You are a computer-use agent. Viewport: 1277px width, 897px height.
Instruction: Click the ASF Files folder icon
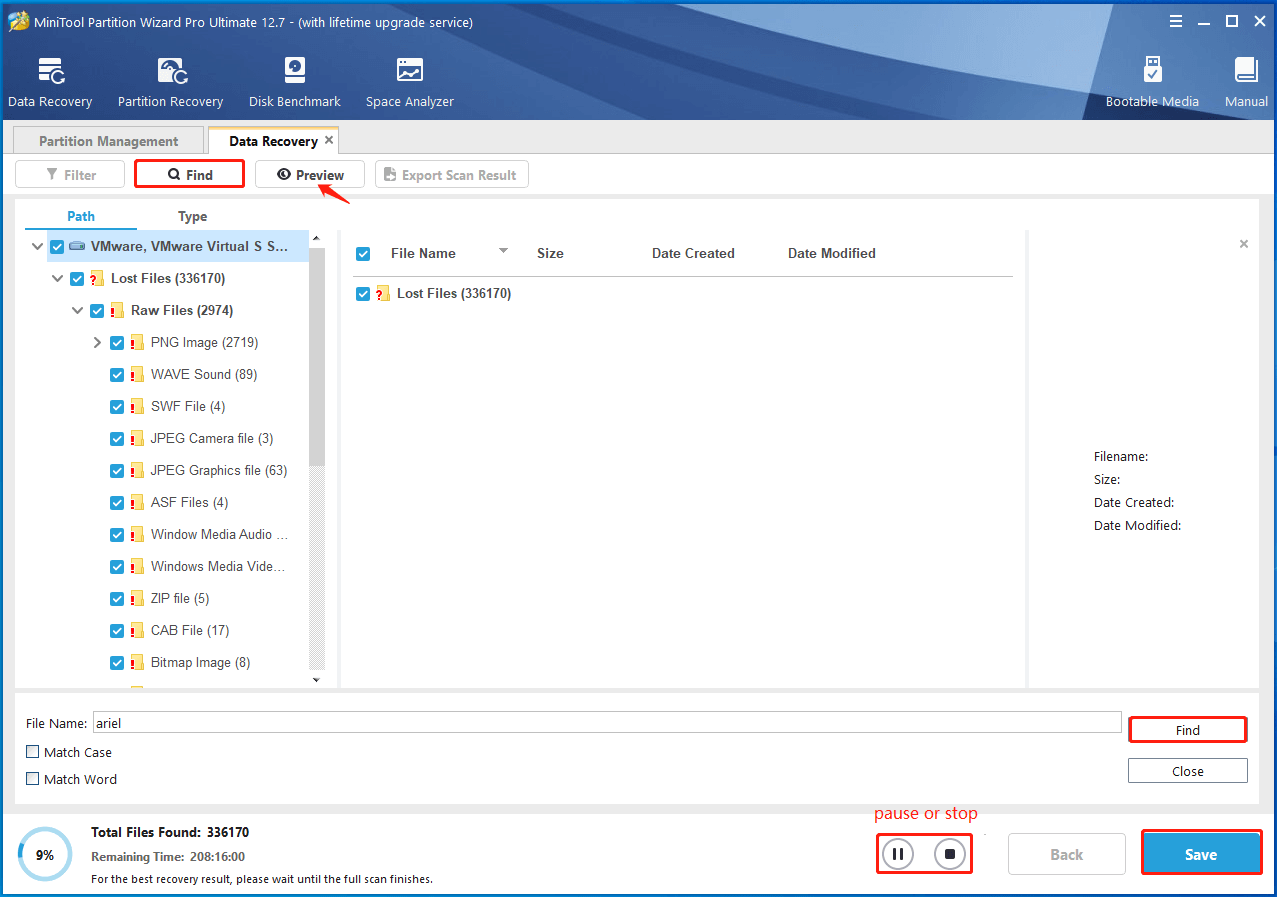point(137,502)
